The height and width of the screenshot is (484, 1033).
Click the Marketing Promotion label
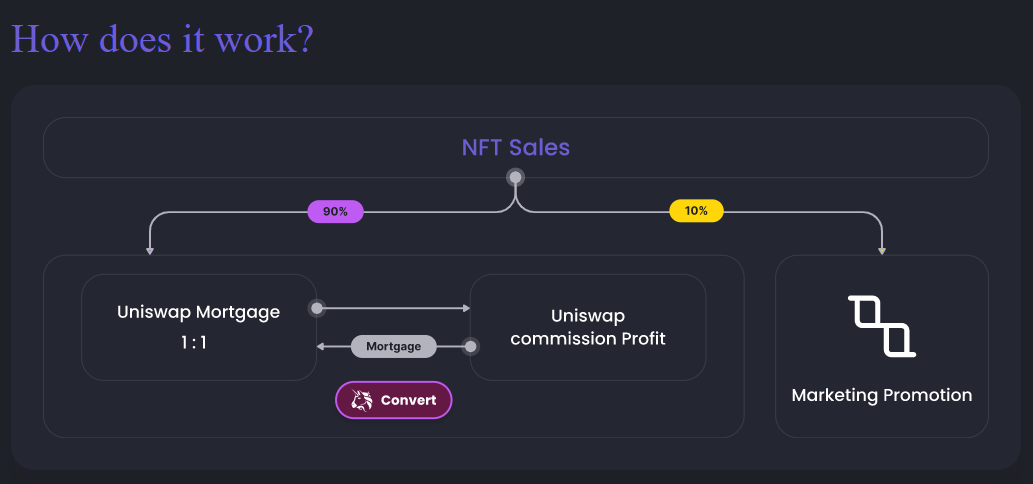coord(881,395)
